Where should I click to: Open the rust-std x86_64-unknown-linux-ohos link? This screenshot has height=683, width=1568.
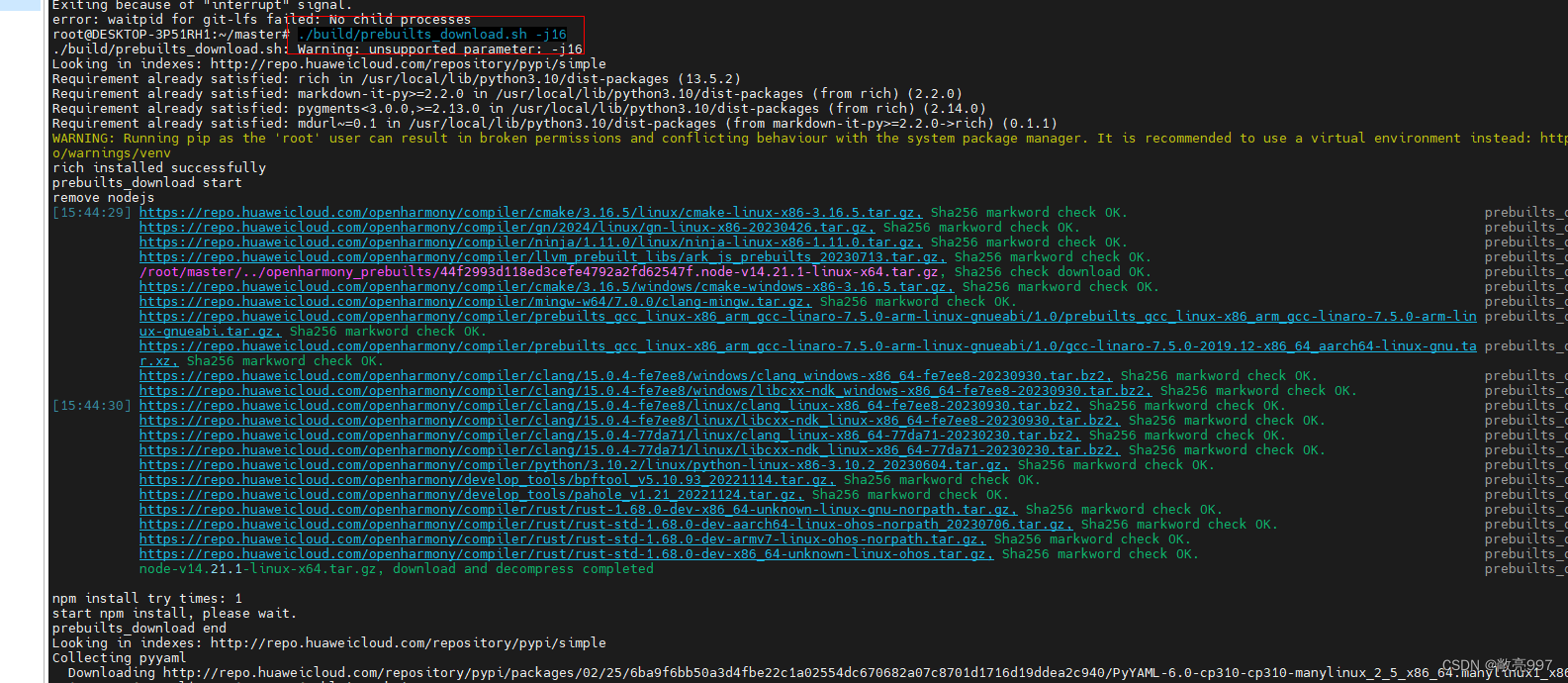[566, 554]
